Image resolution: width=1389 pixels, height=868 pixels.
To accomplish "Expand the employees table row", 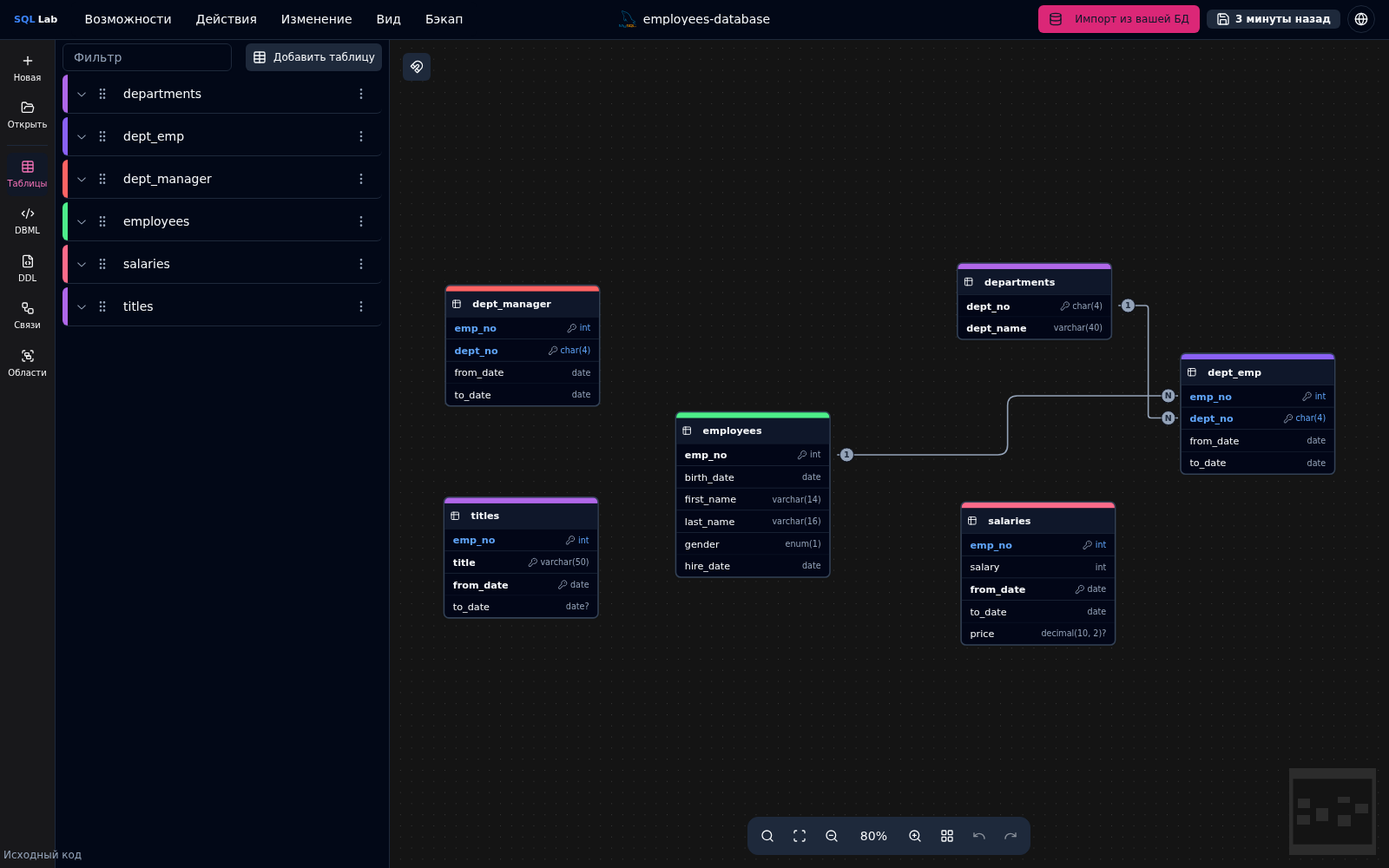I will tap(82, 221).
